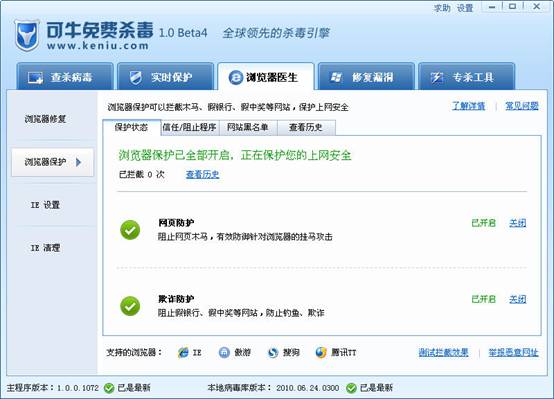Select 浏览器保护 in the sidebar
This screenshot has height=399, width=554.
click(x=52, y=162)
